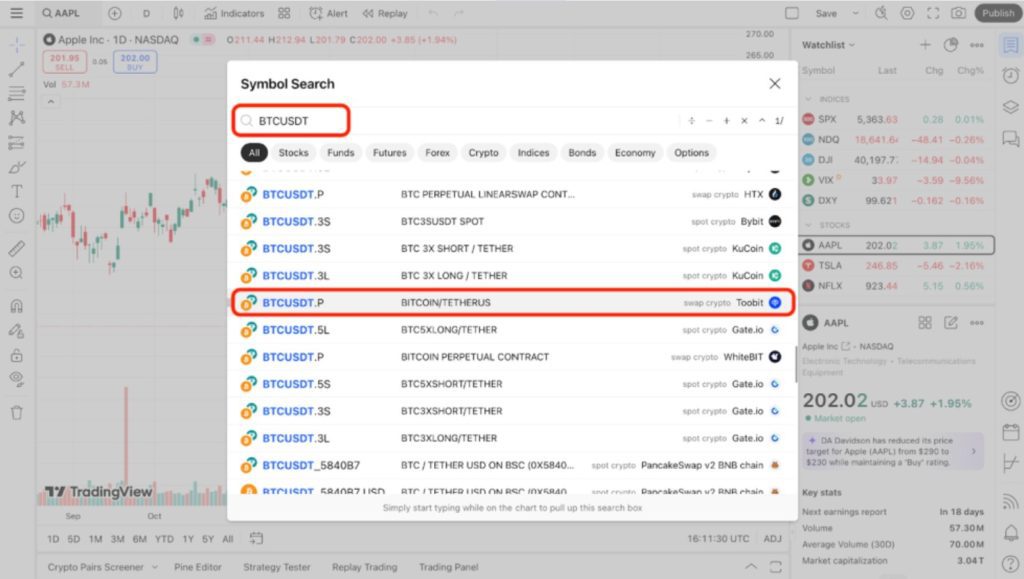
Task: Switch to Strategy Tester tab
Action: (277, 567)
